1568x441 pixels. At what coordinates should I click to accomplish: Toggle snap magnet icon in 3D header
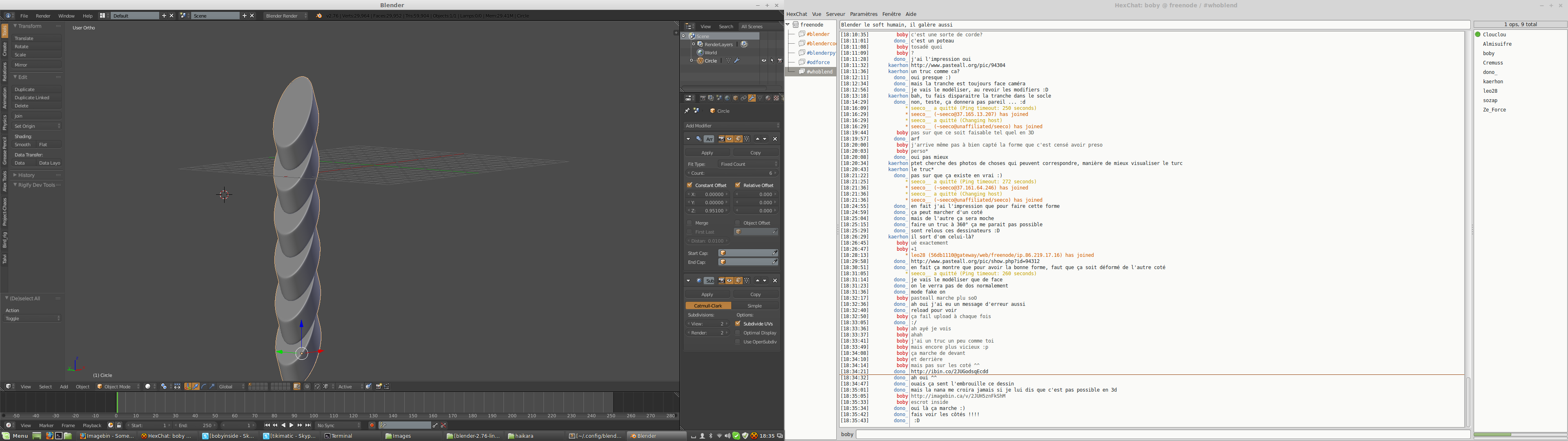(x=317, y=386)
